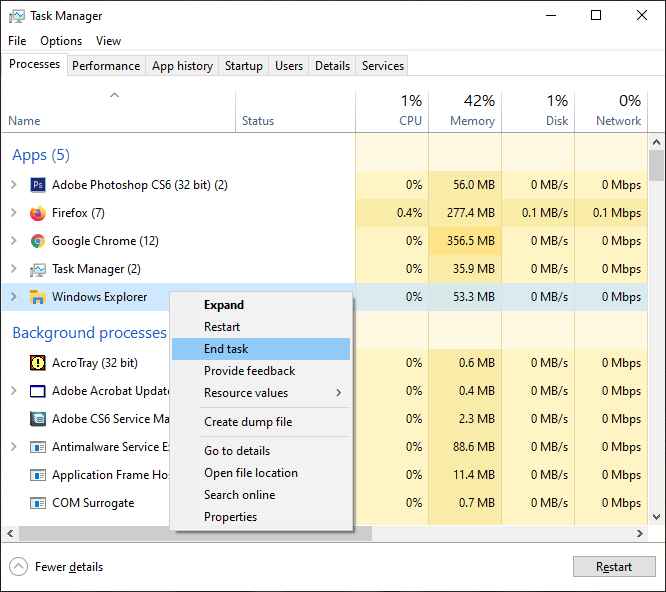
Task: Switch to the App history tab
Action: click(182, 66)
